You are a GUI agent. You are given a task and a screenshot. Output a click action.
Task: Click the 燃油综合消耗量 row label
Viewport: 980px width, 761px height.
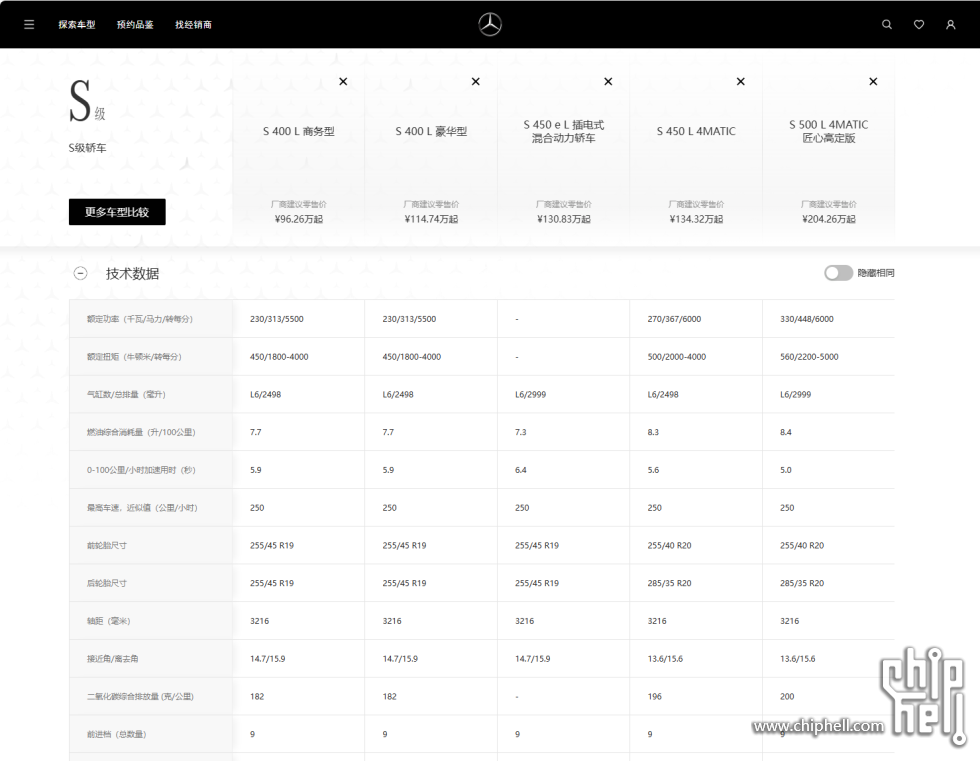coord(141,432)
